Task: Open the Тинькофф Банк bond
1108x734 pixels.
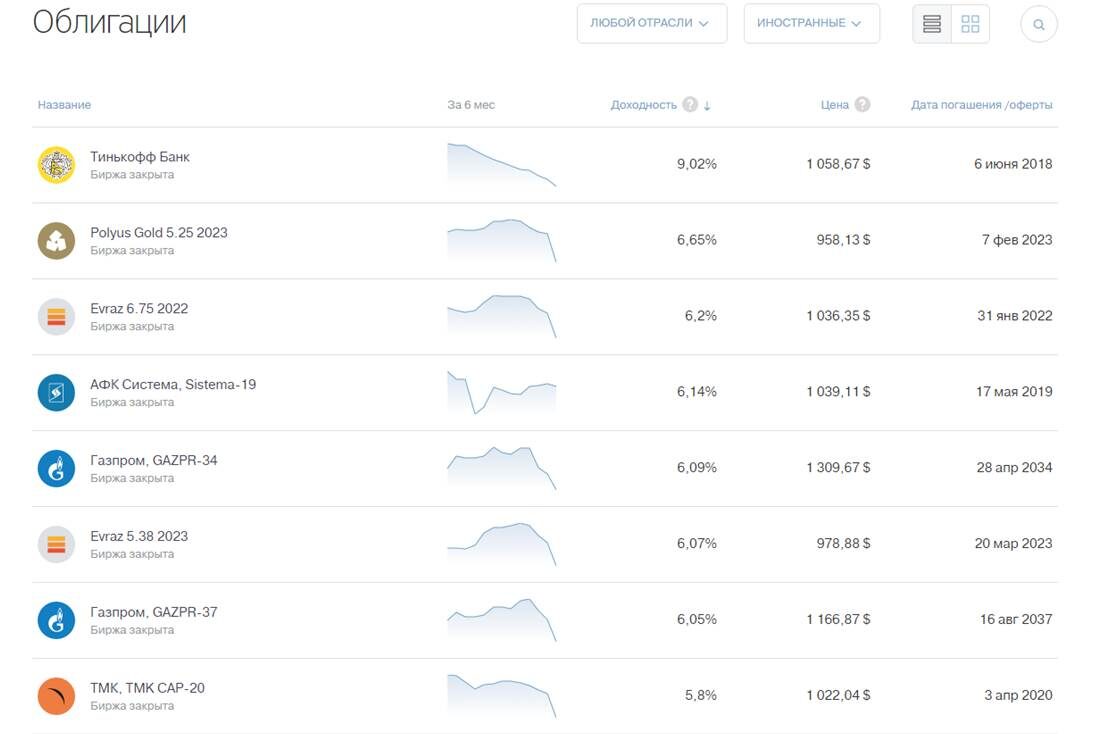Action: tap(140, 157)
